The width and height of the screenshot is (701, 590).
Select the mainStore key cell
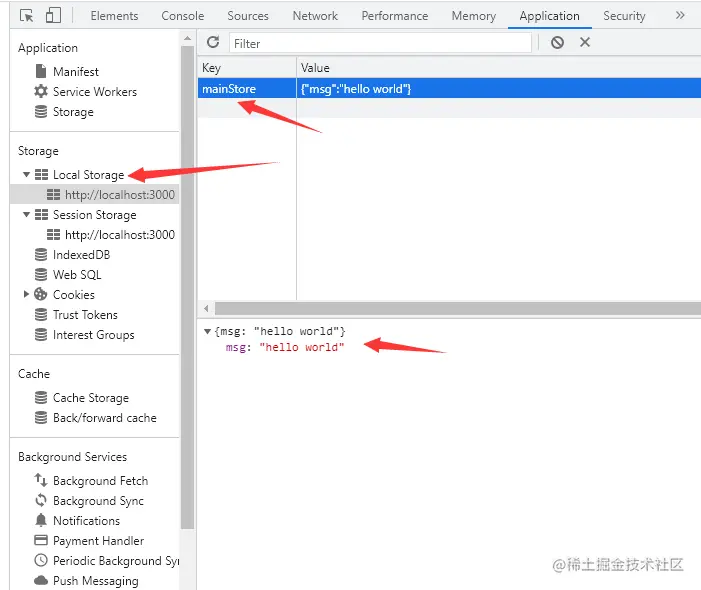tap(247, 89)
